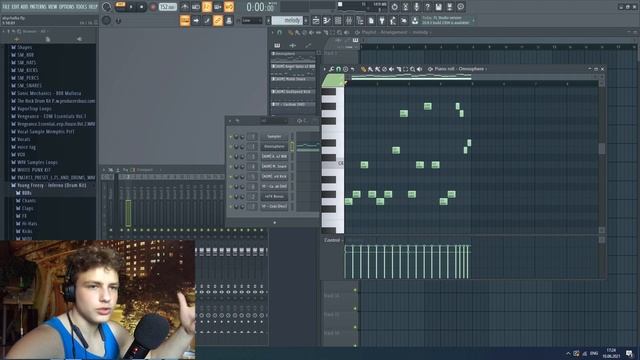640x360 pixels.
Task: Open the Windows notification center icon
Action: (x=629, y=353)
